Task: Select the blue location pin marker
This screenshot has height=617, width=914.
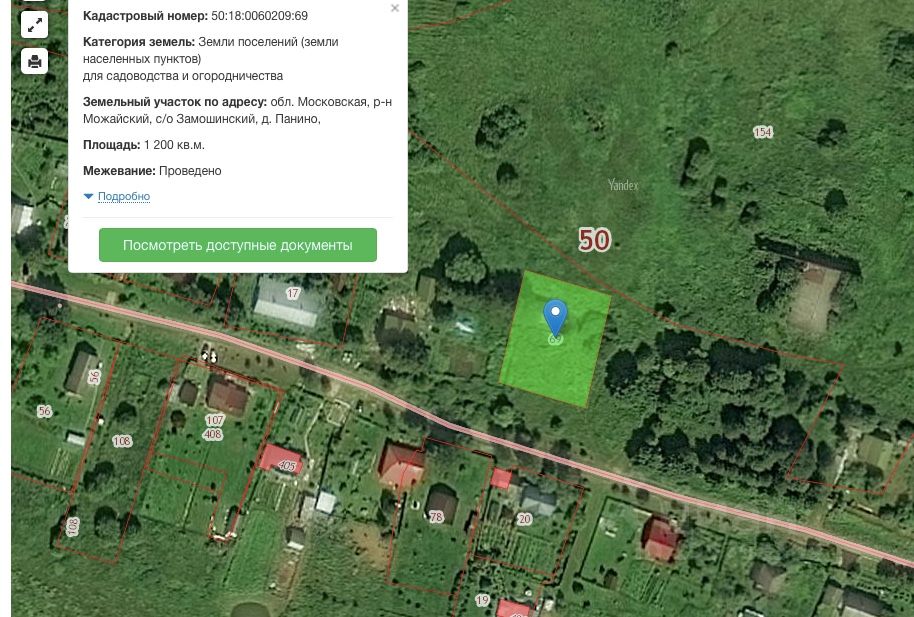Action: pyautogui.click(x=555, y=318)
